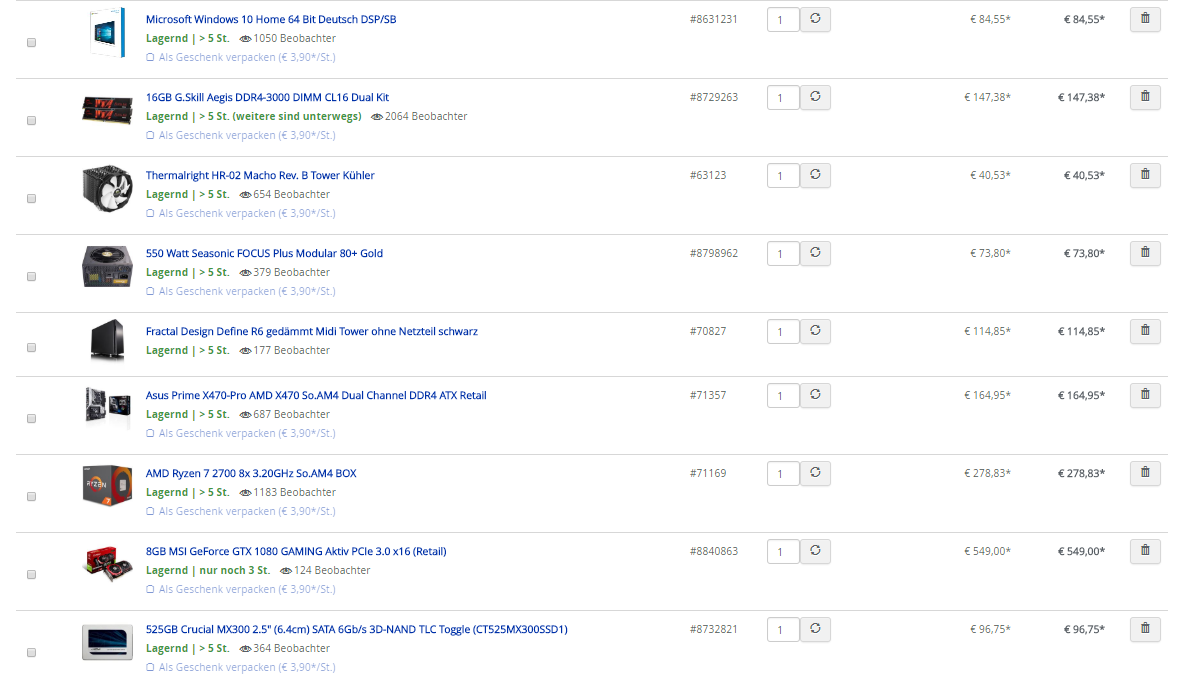Viewport: 1197px width, 688px height.
Task: Click the Thermalright cooler thumbnail
Action: 107,188
